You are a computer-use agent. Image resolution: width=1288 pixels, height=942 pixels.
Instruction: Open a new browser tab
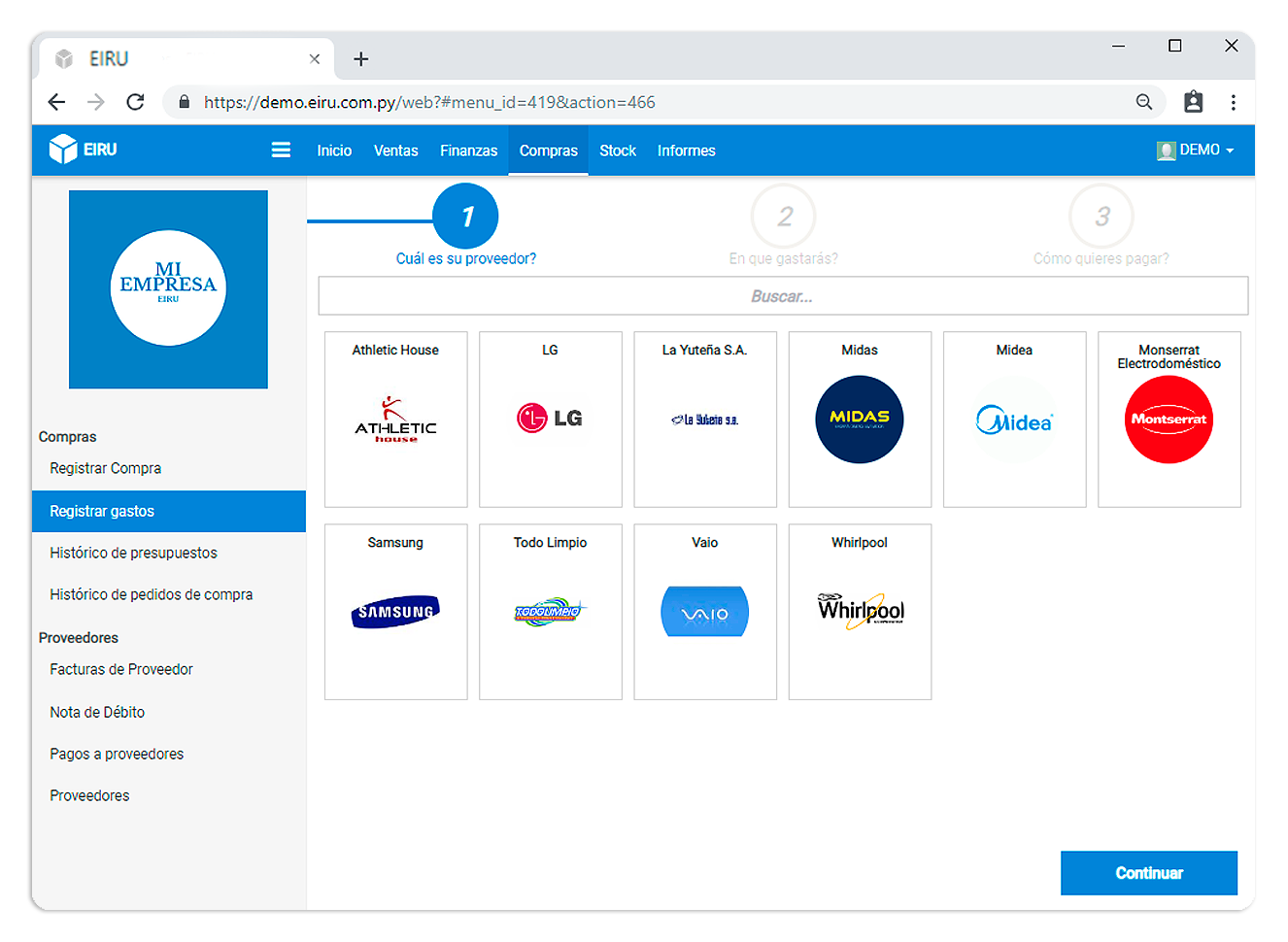(360, 59)
